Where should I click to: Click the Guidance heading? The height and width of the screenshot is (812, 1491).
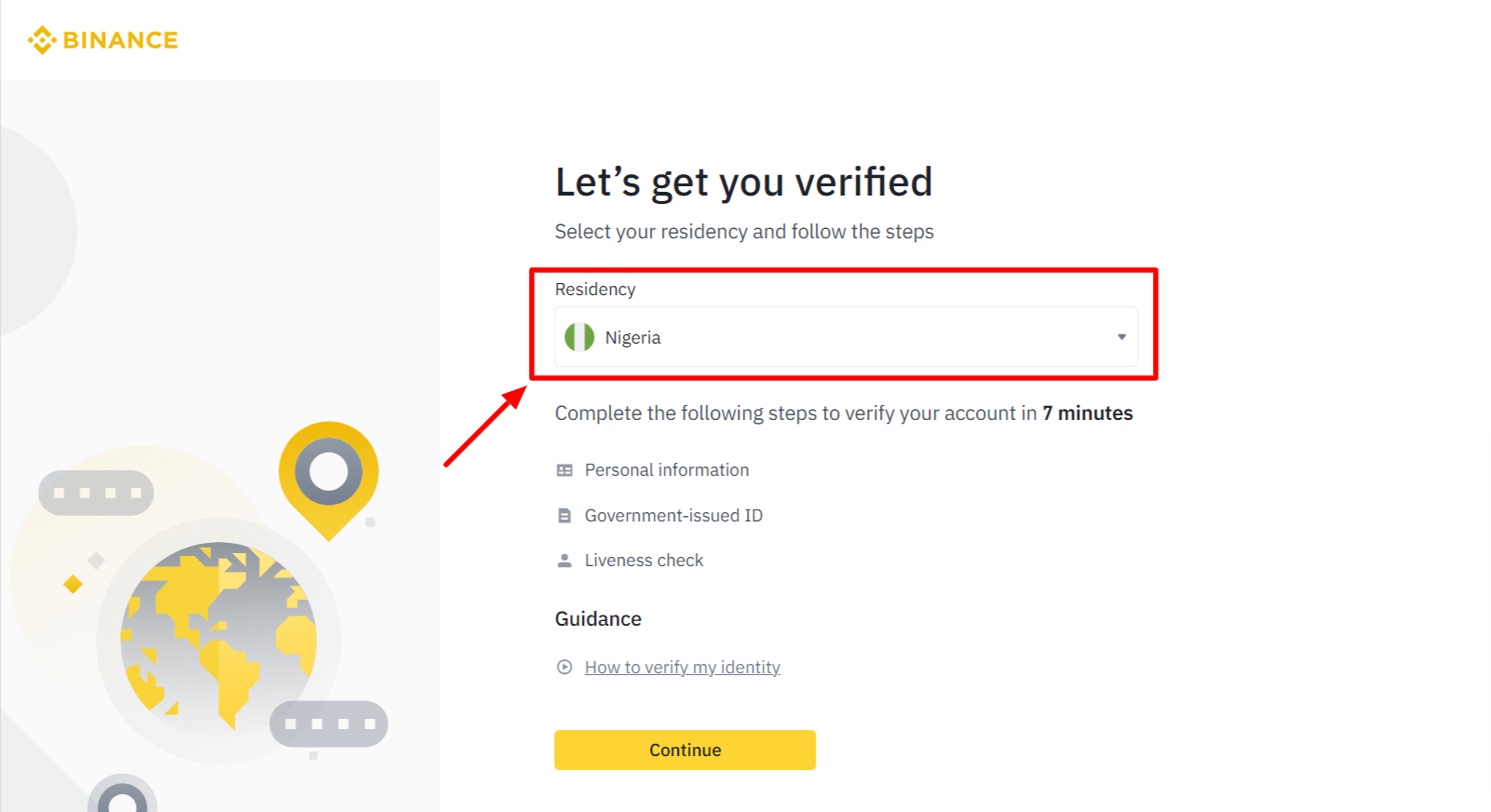pyautogui.click(x=598, y=619)
